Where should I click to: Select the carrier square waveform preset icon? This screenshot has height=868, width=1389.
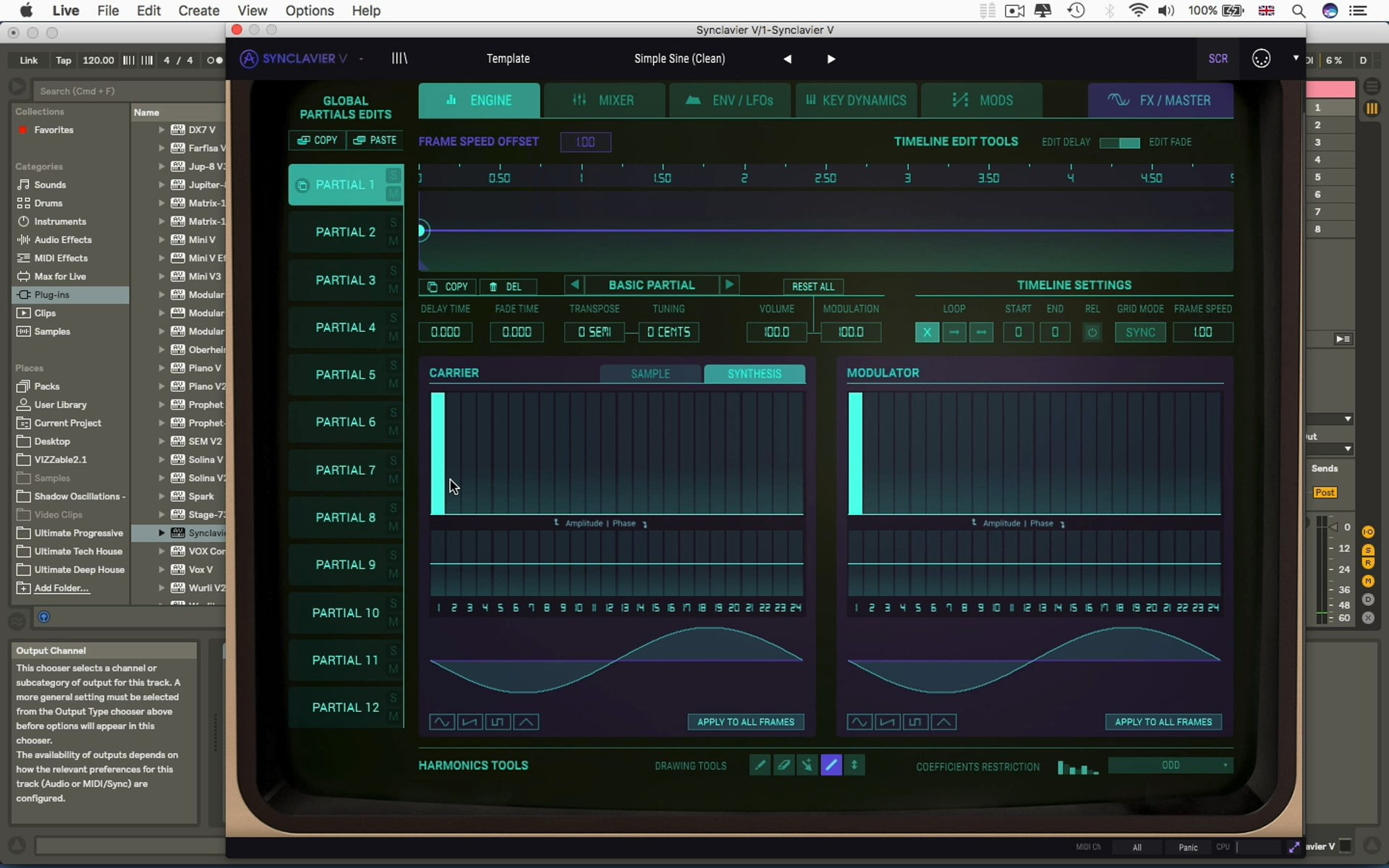tap(498, 722)
